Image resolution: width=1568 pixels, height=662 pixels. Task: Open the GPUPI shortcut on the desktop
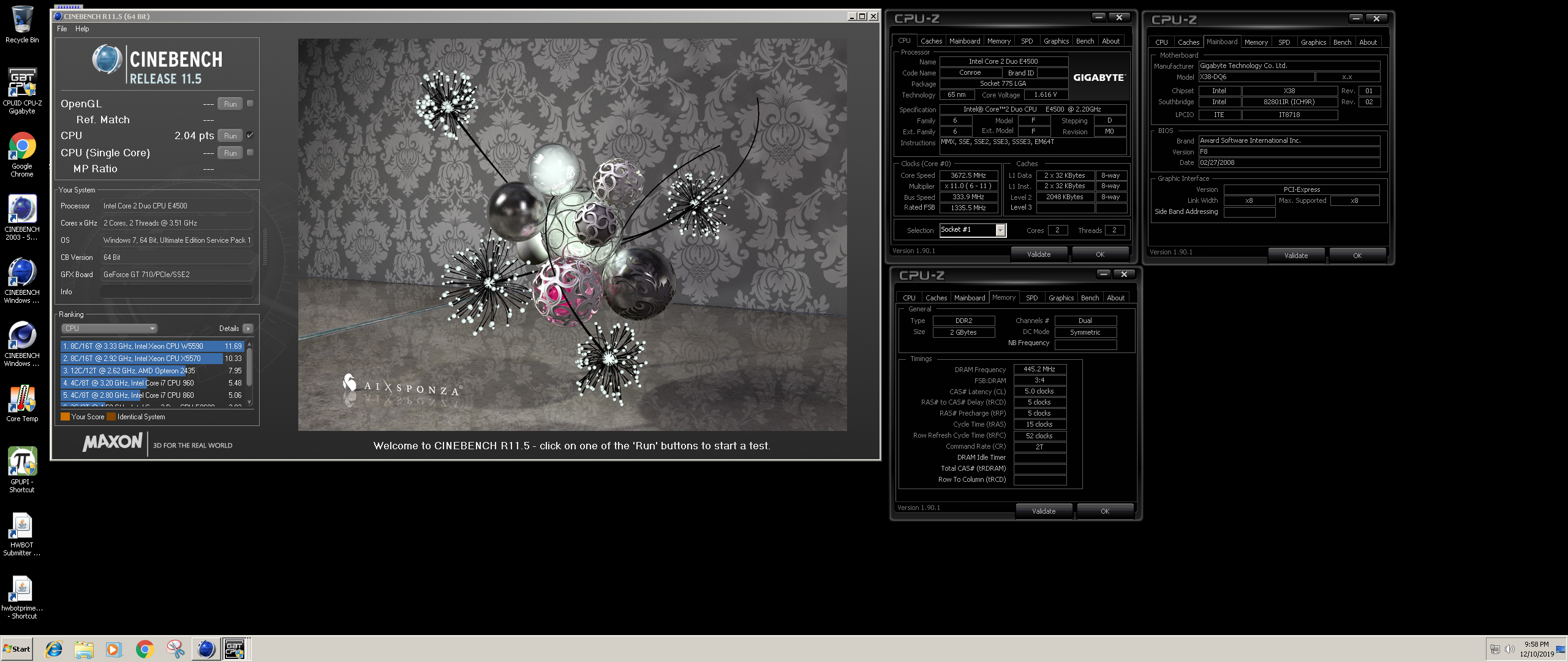[22, 470]
